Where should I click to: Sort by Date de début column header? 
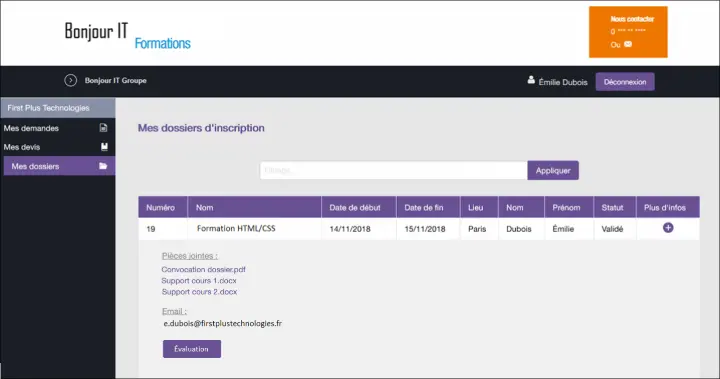(x=359, y=207)
